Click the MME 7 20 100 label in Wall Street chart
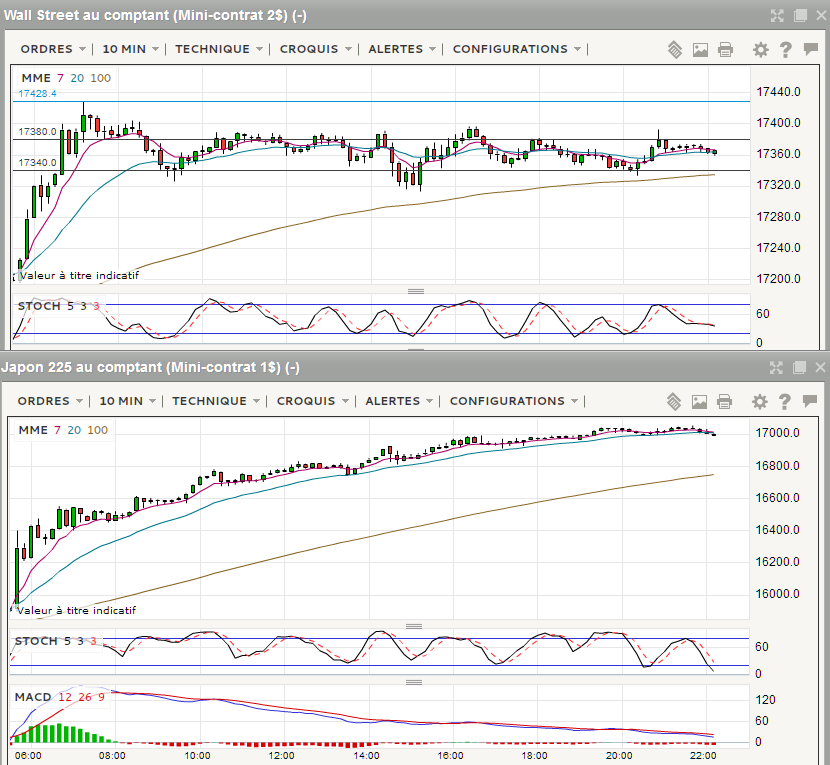 tap(64, 77)
